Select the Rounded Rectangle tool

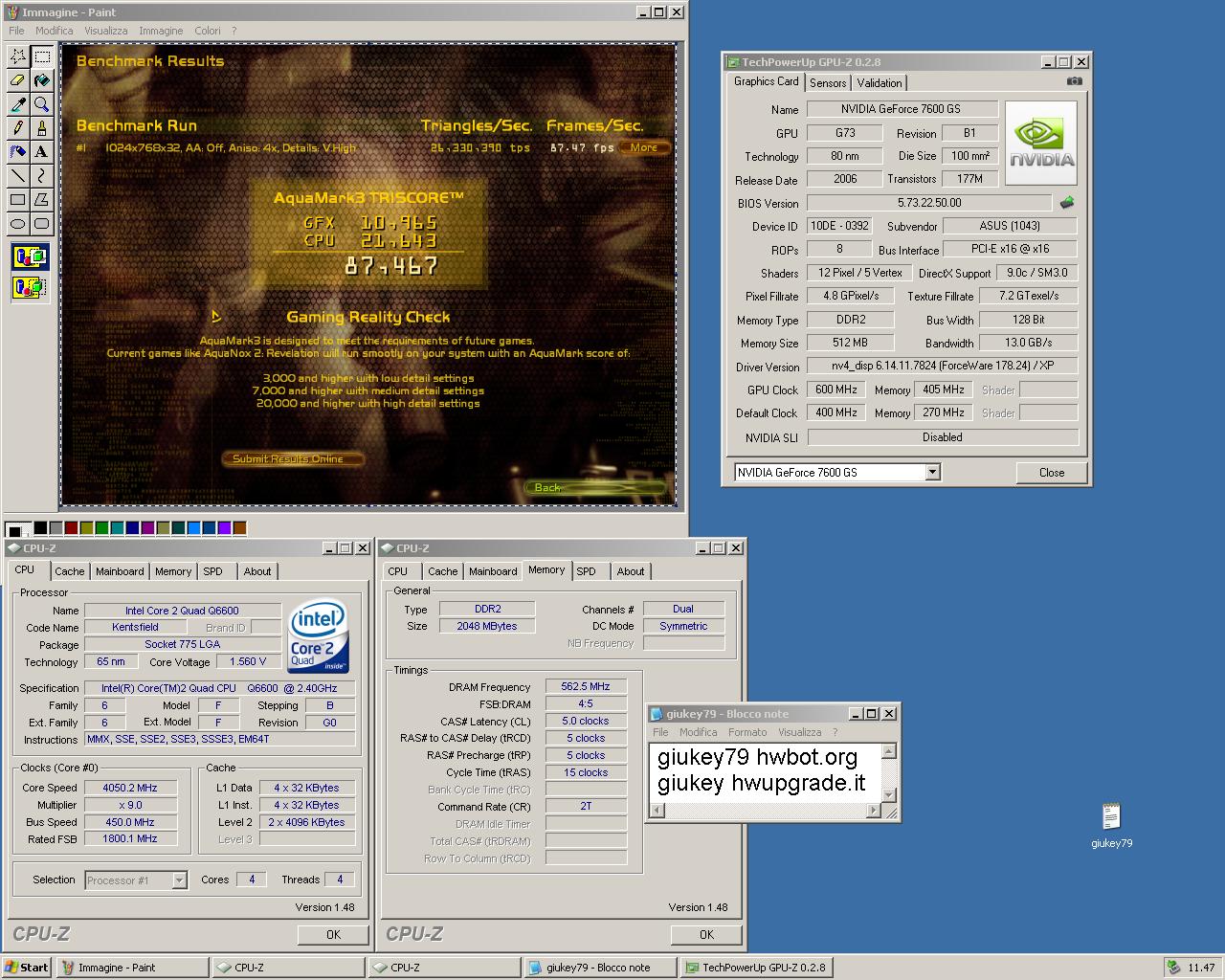tap(42, 223)
